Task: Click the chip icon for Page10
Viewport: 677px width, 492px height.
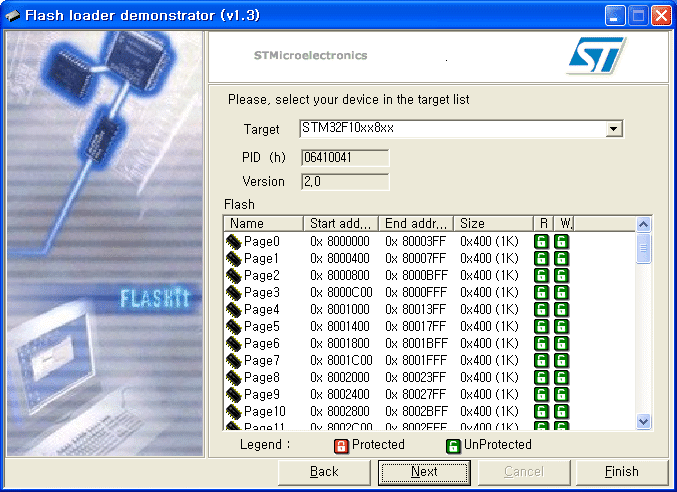Action: coord(233,412)
